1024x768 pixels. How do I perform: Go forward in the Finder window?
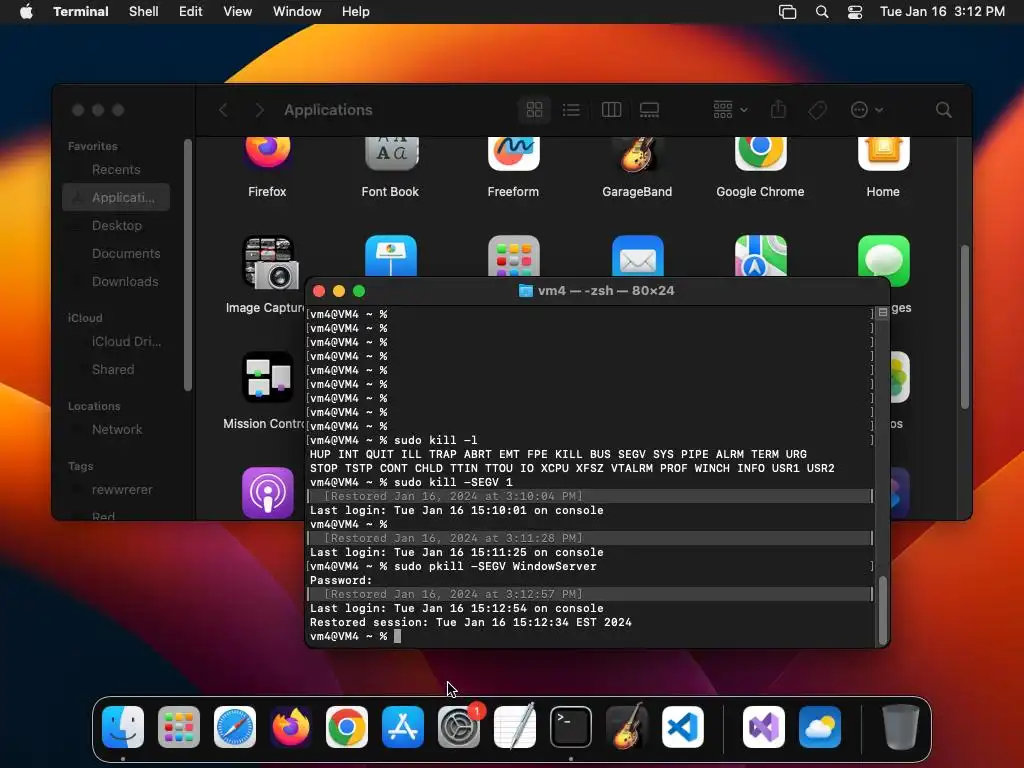[259, 110]
